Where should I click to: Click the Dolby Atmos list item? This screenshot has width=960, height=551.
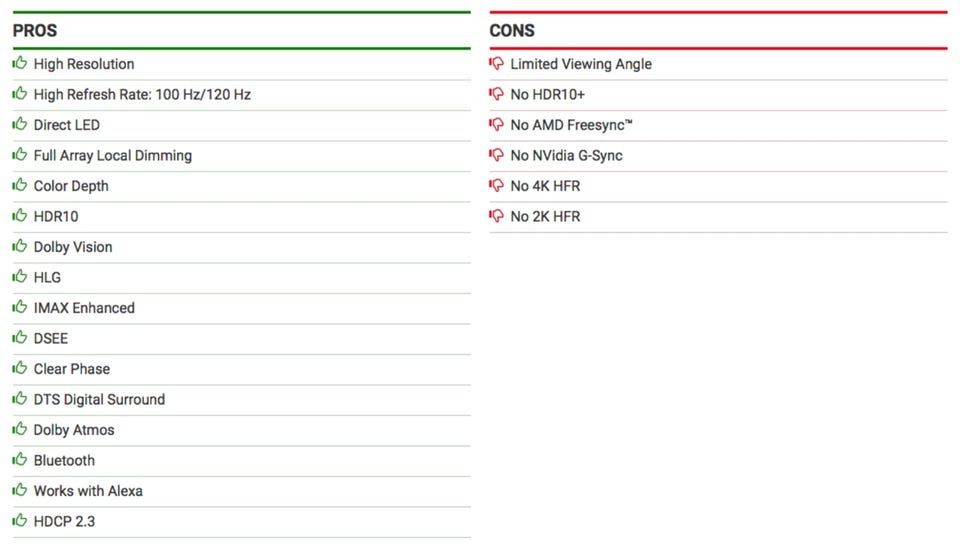point(74,430)
